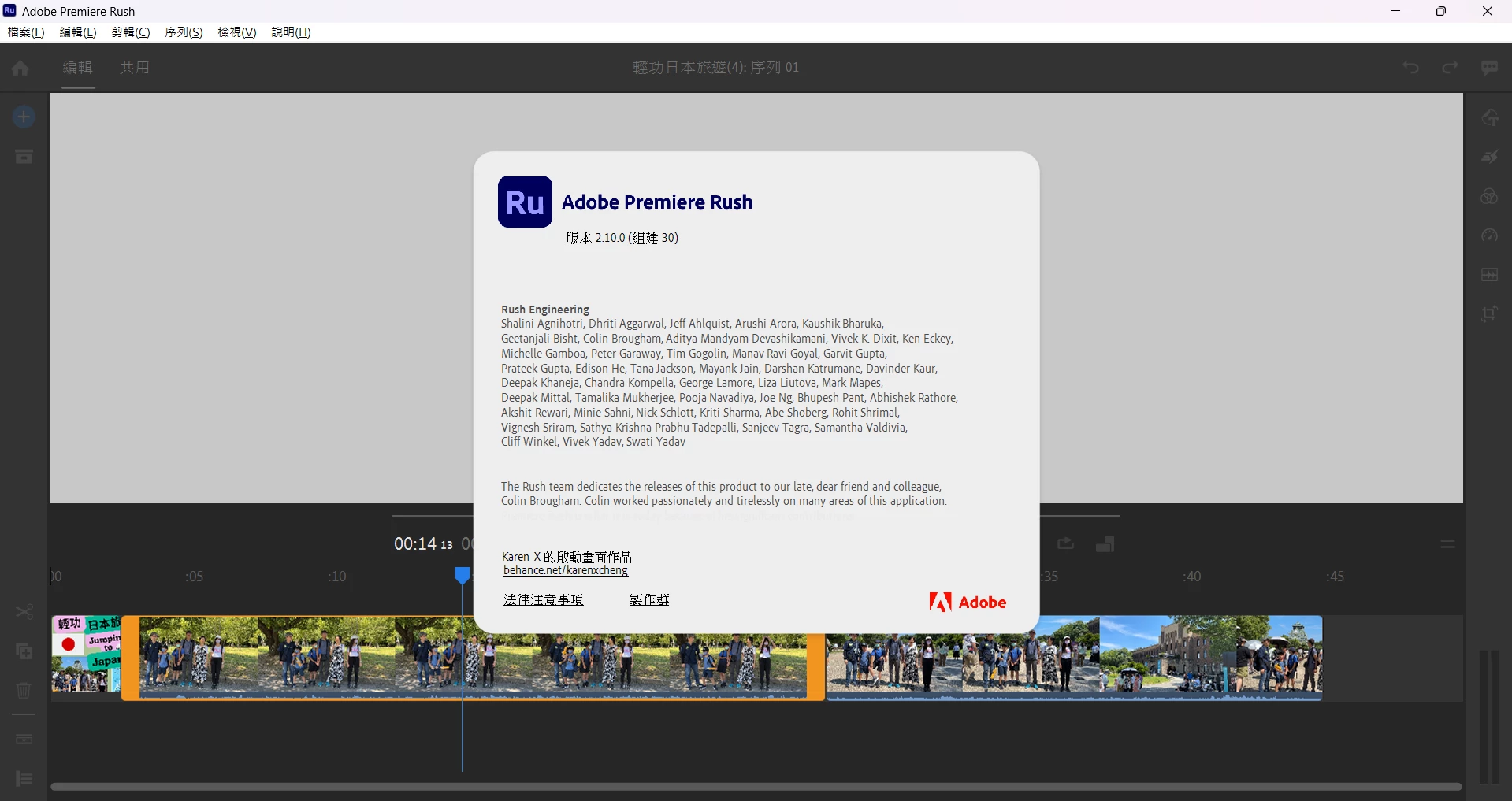The height and width of the screenshot is (801, 1512).
Task: Click the Rush Engineering heading
Action: (545, 310)
